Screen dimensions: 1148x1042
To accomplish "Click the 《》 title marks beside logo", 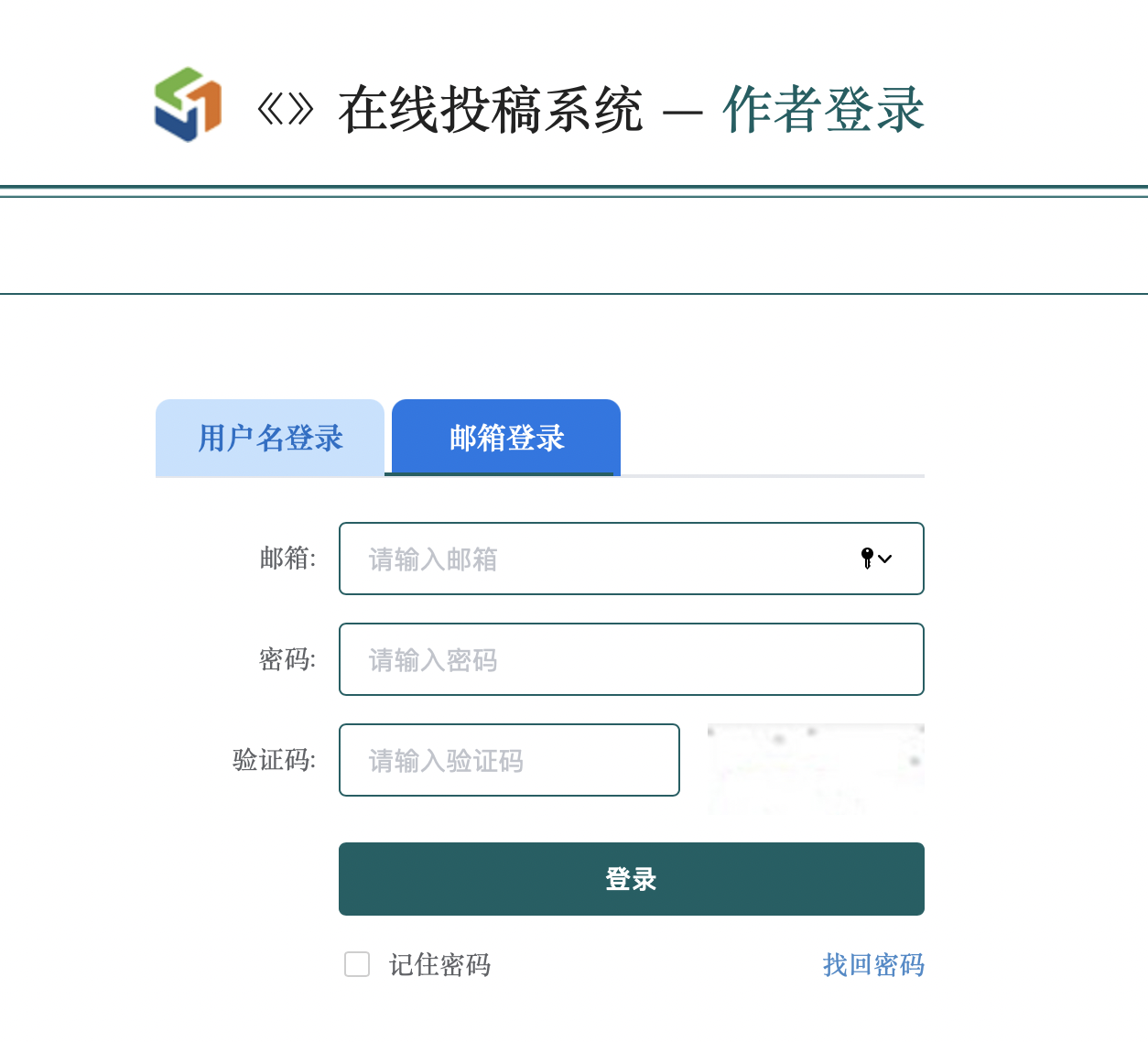I will point(286,110).
